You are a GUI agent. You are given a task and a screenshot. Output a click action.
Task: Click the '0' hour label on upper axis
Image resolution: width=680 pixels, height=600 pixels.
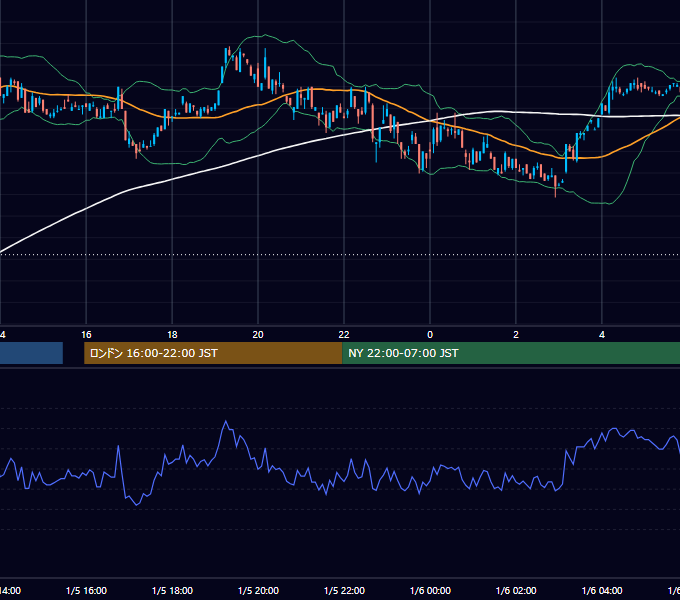point(430,335)
